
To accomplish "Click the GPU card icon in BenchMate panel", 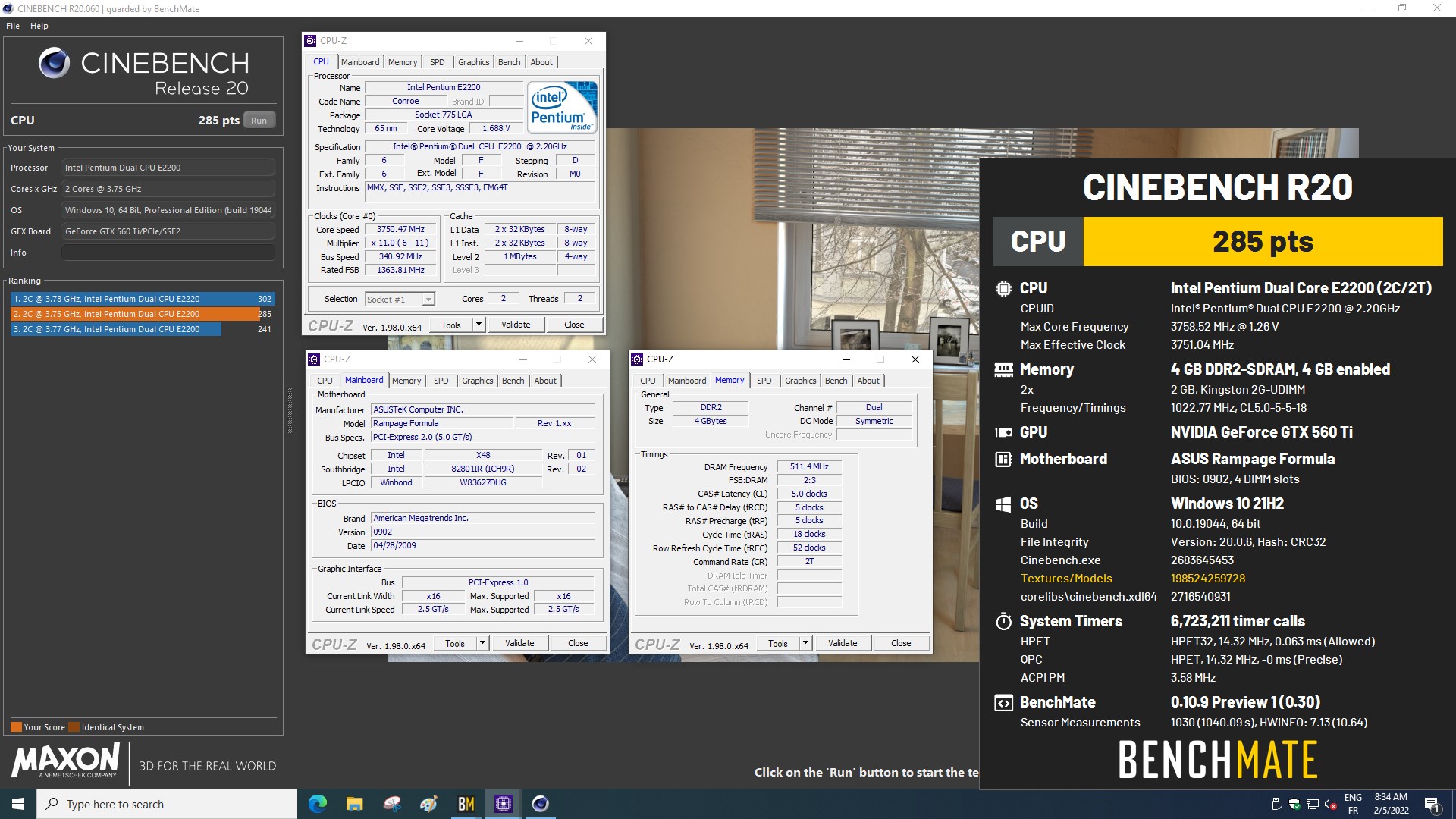I will [1003, 432].
